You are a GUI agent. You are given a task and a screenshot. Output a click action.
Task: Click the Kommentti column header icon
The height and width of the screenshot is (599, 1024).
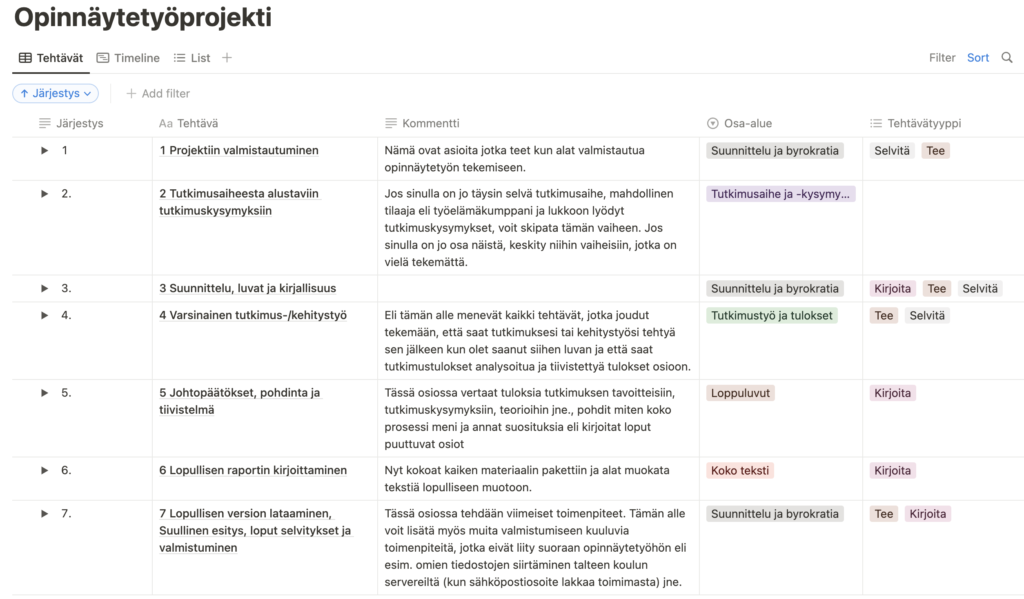(x=391, y=124)
